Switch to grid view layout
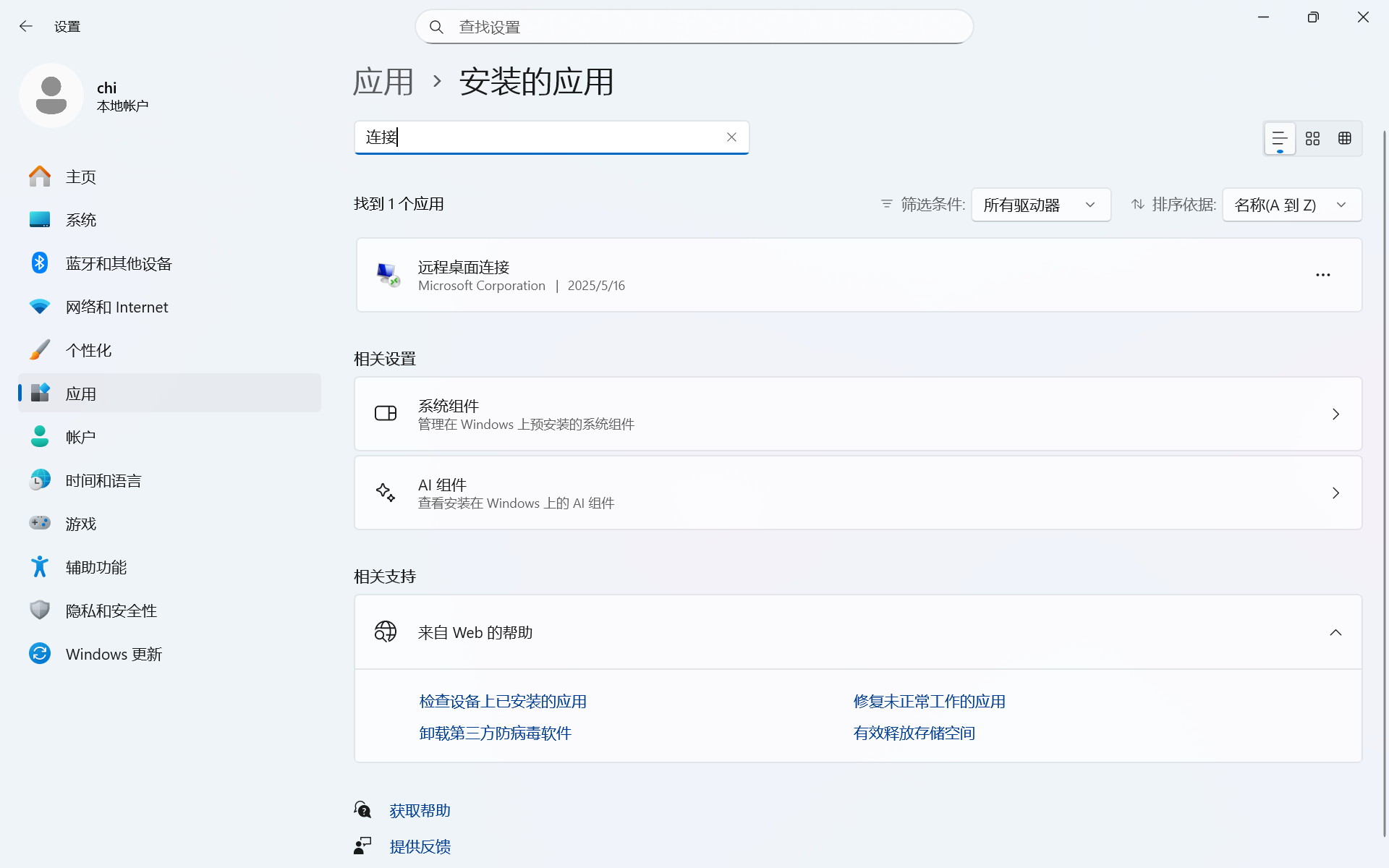Viewport: 1389px width, 868px height. point(1312,138)
